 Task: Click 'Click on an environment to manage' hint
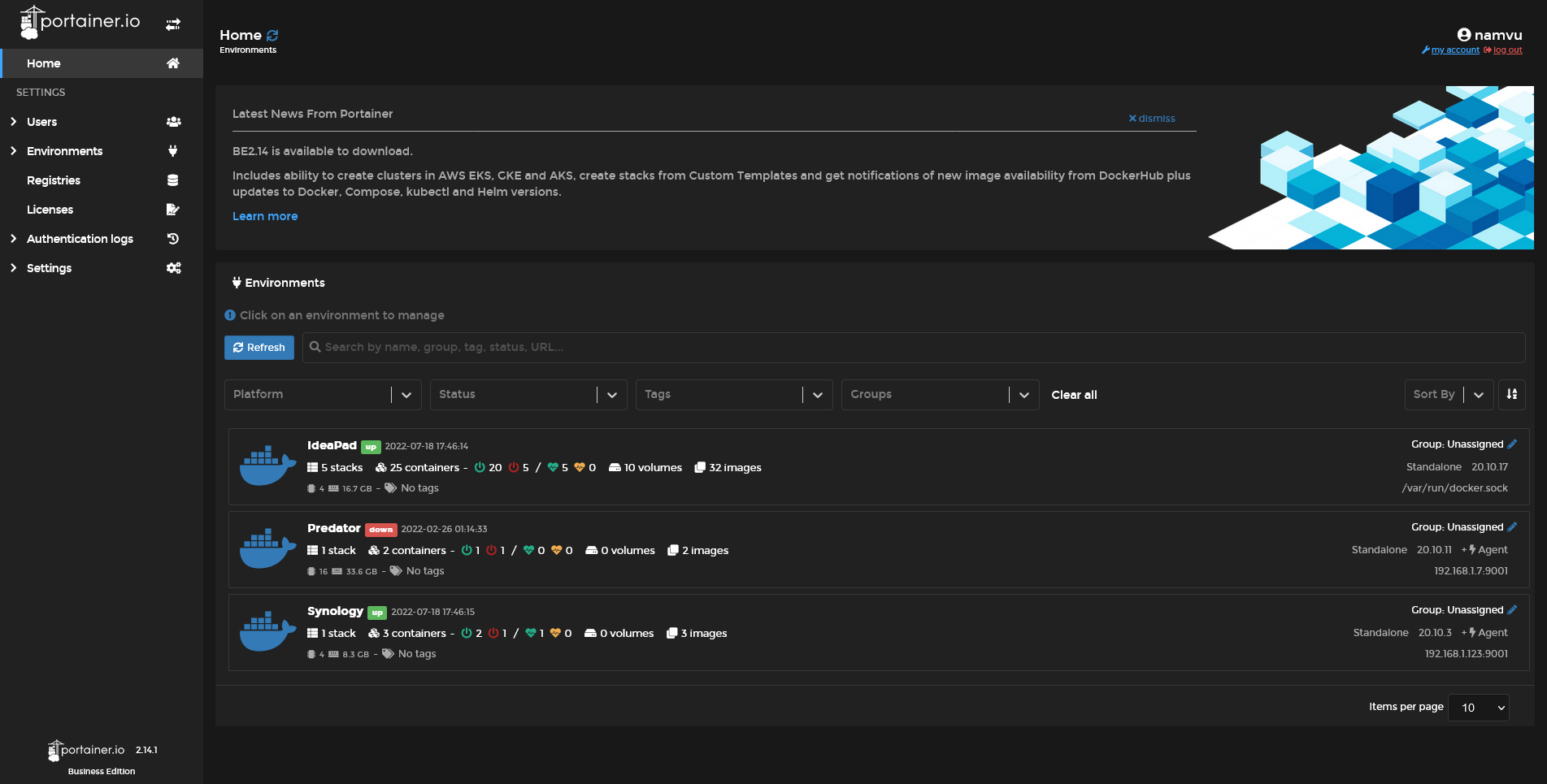point(342,315)
